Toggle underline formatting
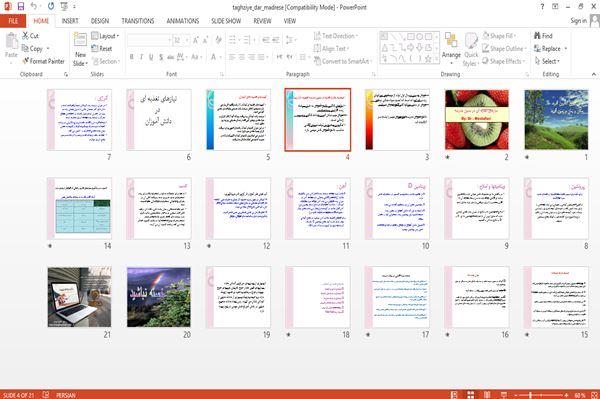600x399 pixels. [x=151, y=57]
